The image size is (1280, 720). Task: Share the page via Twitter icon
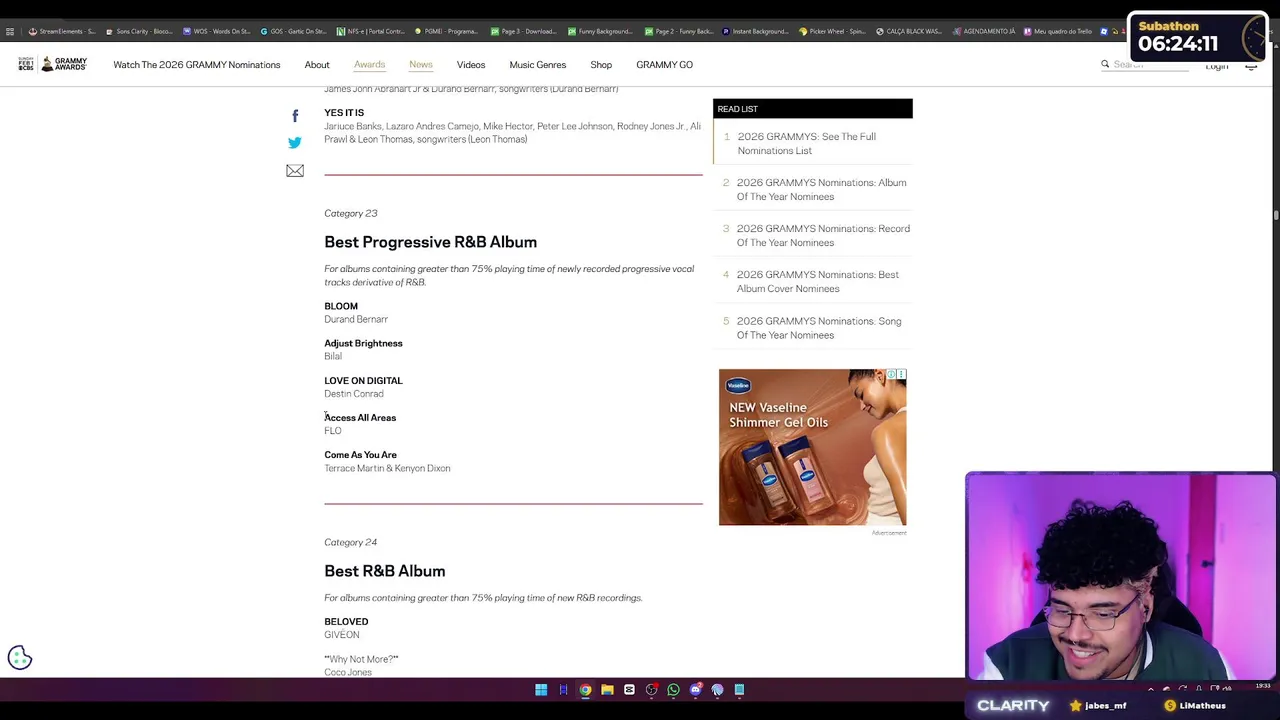[295, 143]
